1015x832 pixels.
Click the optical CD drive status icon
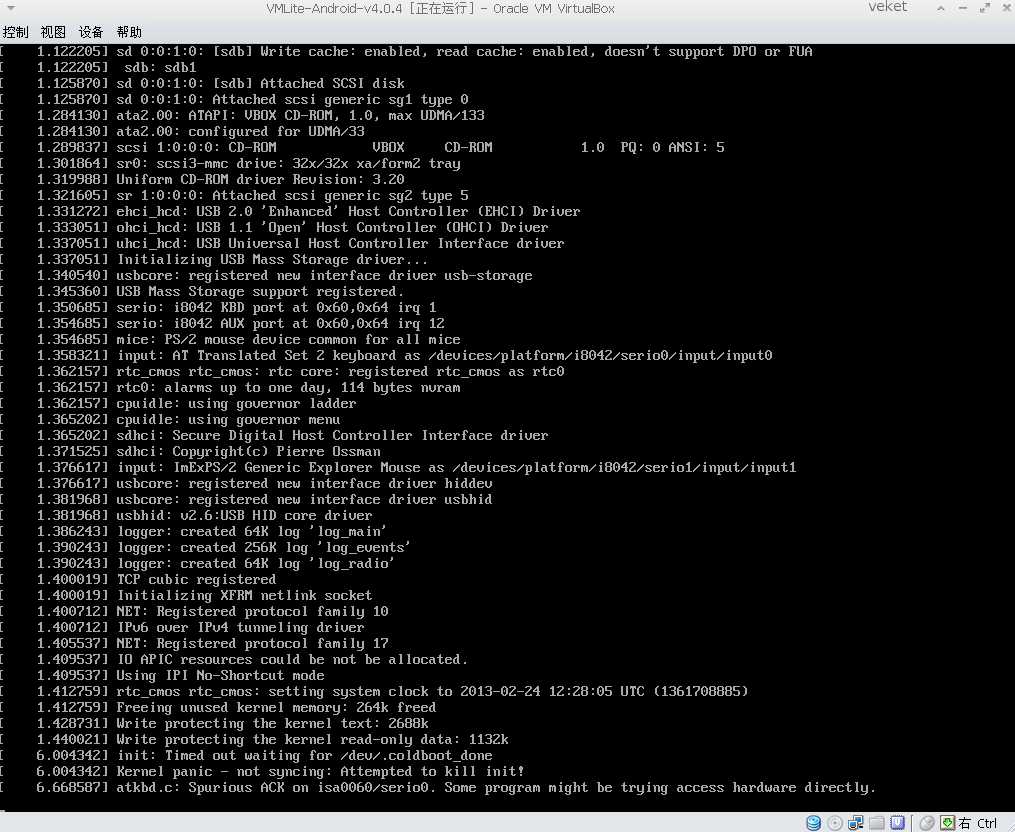click(835, 823)
